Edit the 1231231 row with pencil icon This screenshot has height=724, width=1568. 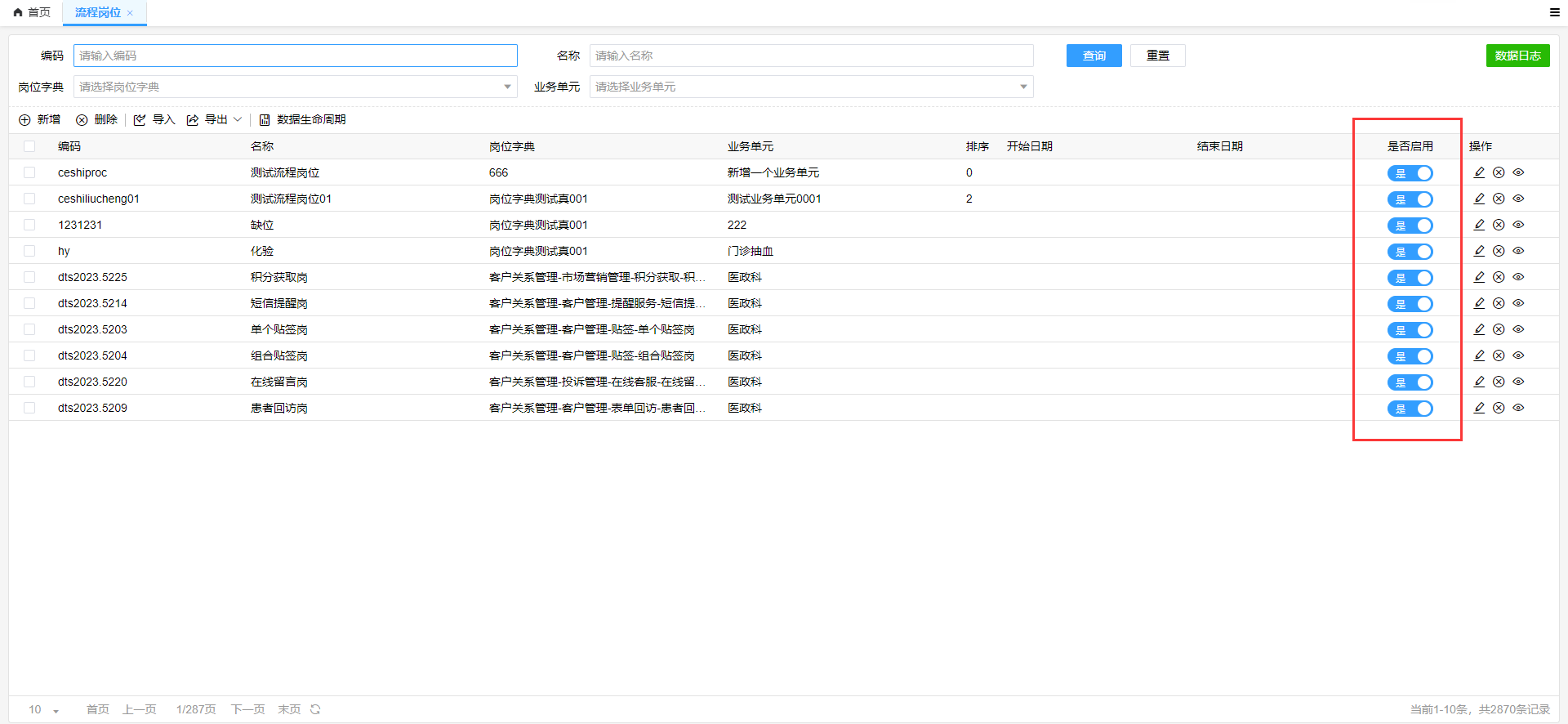(x=1479, y=225)
